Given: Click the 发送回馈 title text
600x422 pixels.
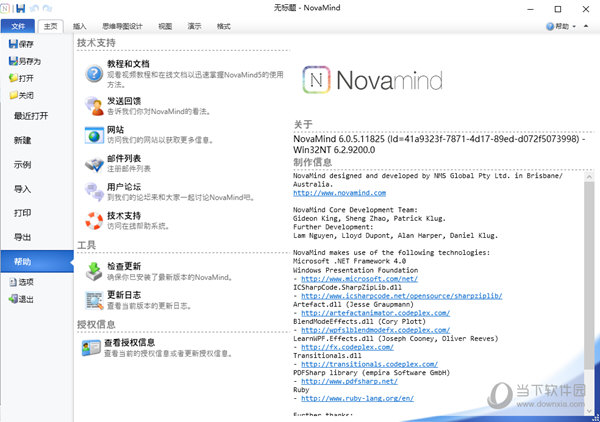Looking at the screenshot, I should pos(124,101).
